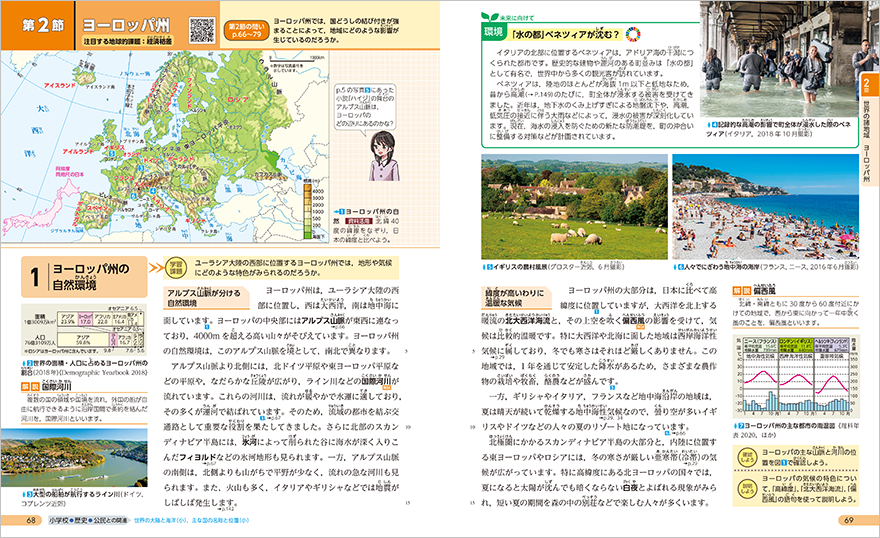Image resolution: width=880 pixels, height=538 pixels.
Task: Click the large ヨーロッパ州 title
Action: (126, 25)
